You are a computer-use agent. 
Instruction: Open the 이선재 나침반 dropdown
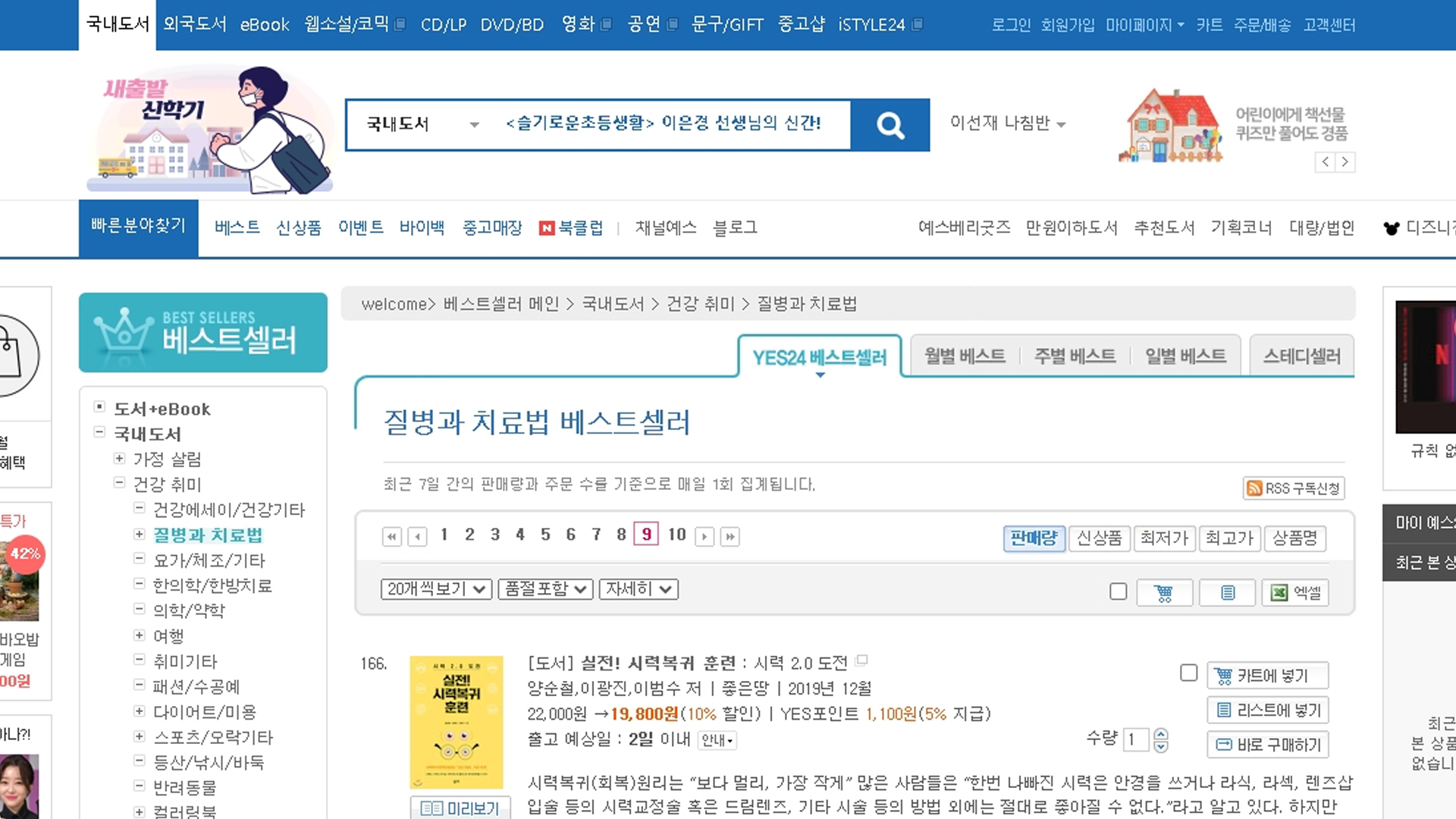[1008, 123]
